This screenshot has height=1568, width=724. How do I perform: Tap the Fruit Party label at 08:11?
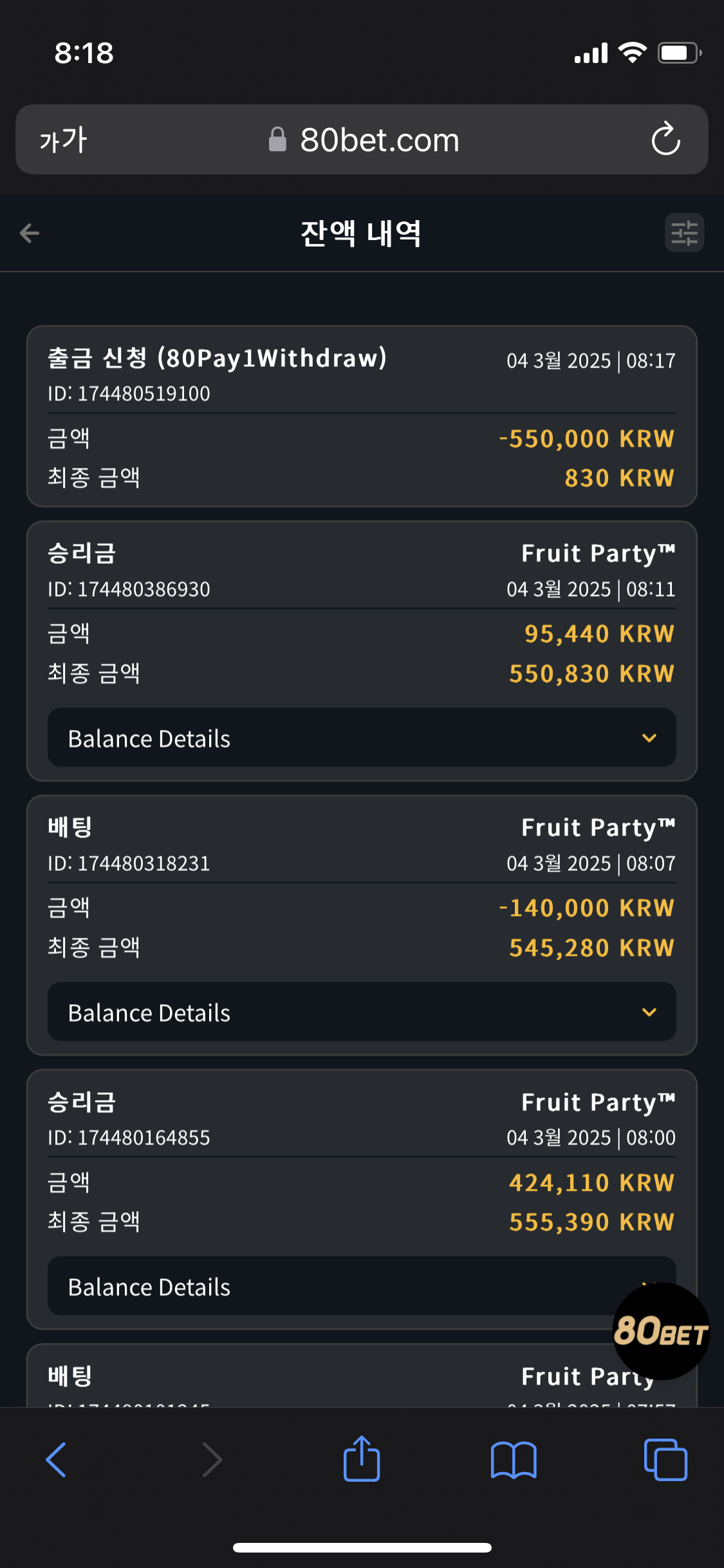click(598, 554)
